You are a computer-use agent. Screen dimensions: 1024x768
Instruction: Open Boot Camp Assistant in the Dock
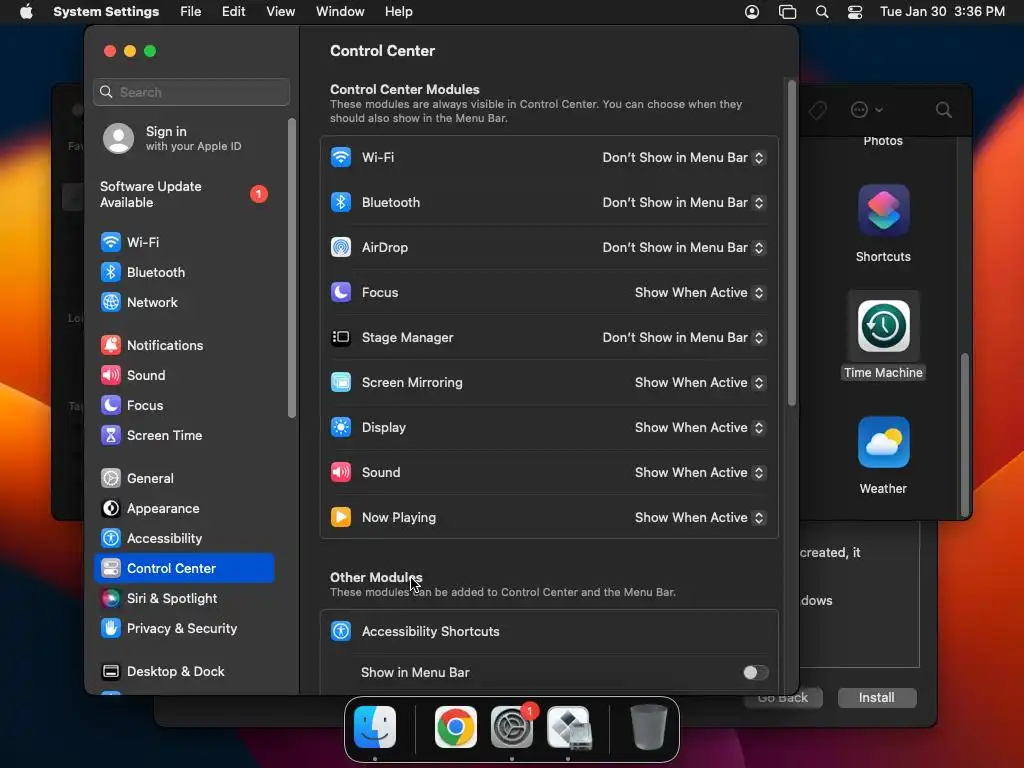(569, 727)
